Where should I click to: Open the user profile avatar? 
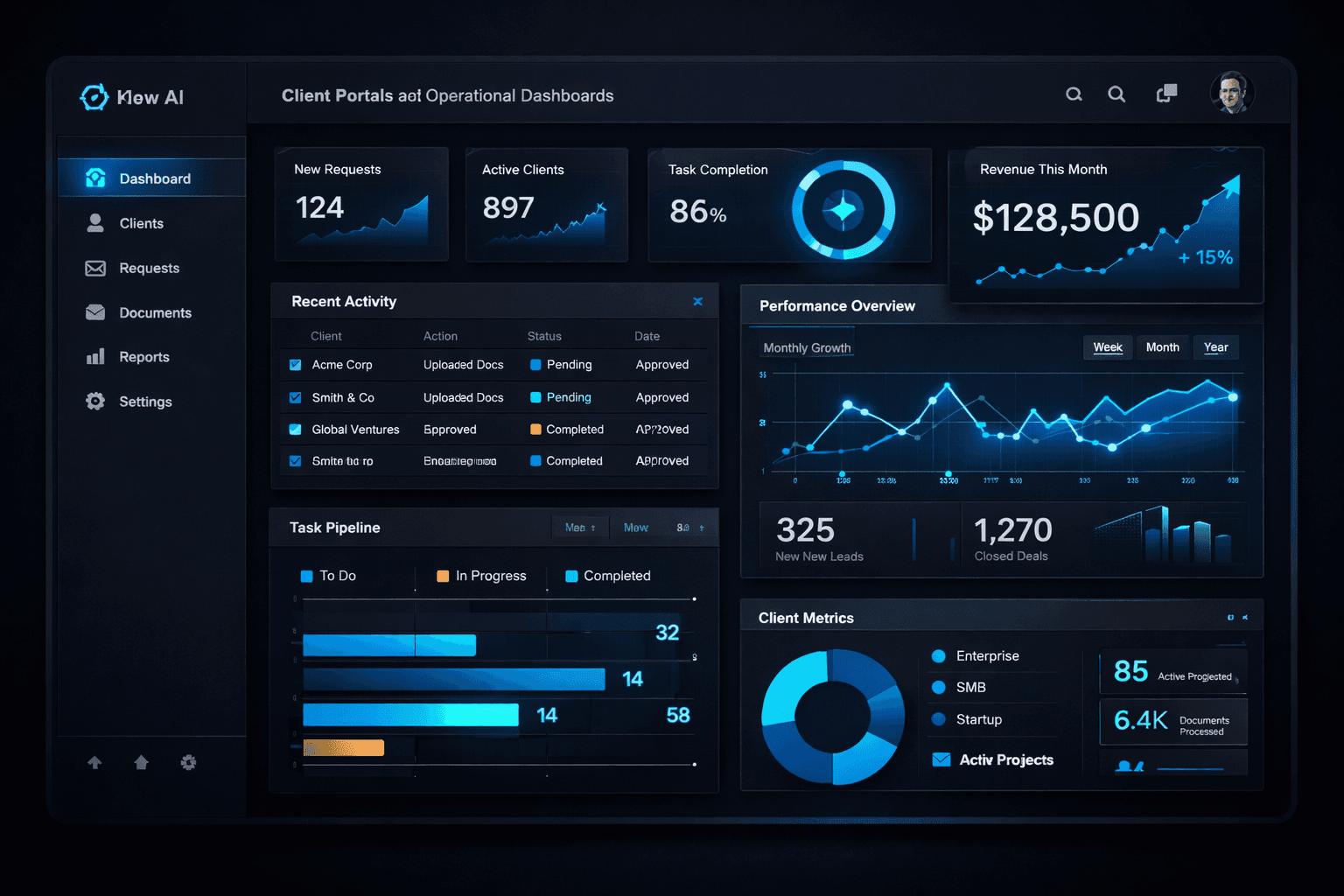[x=1232, y=94]
